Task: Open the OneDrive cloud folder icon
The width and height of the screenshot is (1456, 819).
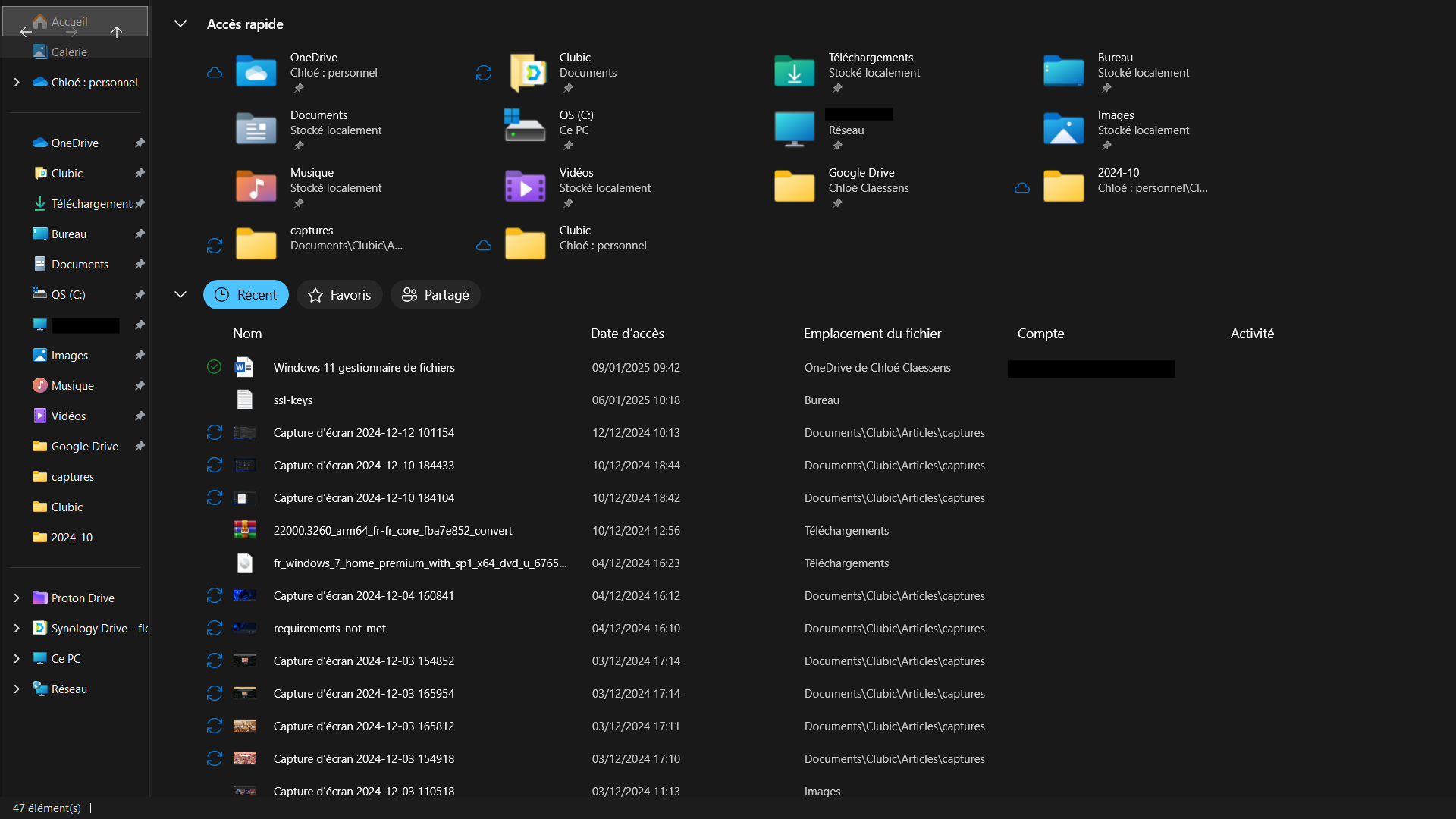Action: pos(256,72)
